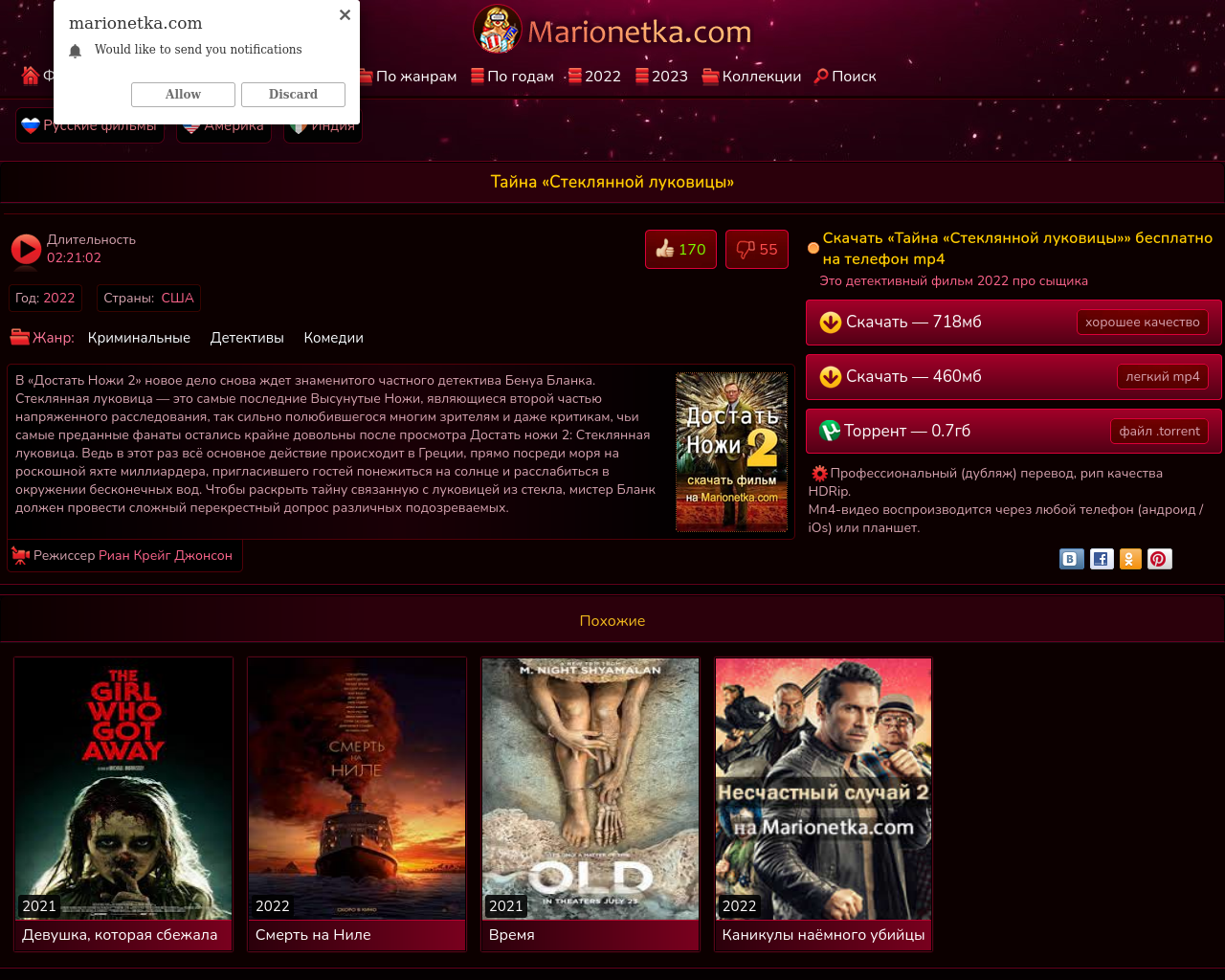Select the 2023 menu item
The height and width of the screenshot is (980, 1225).
pos(661,77)
